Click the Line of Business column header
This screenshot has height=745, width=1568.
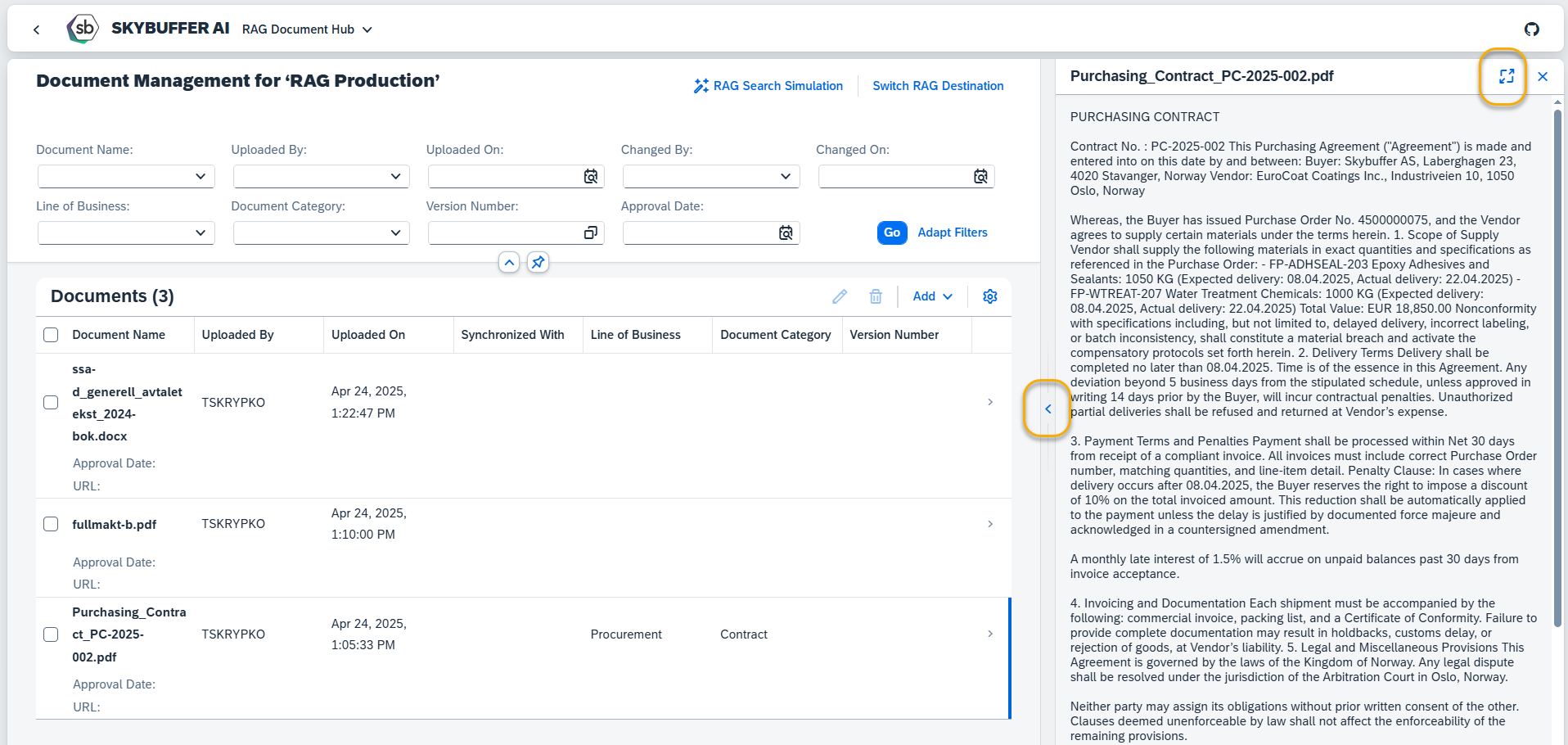(x=636, y=335)
